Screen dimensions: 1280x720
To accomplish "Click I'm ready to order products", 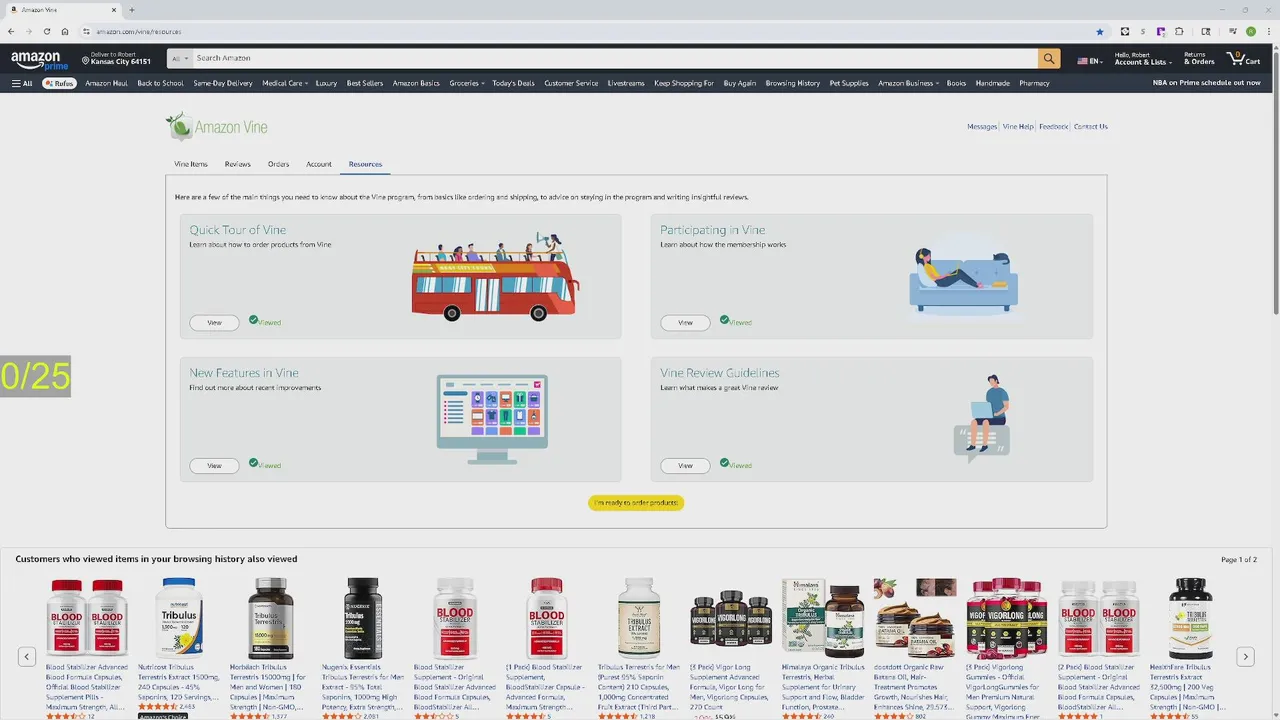I will (636, 503).
